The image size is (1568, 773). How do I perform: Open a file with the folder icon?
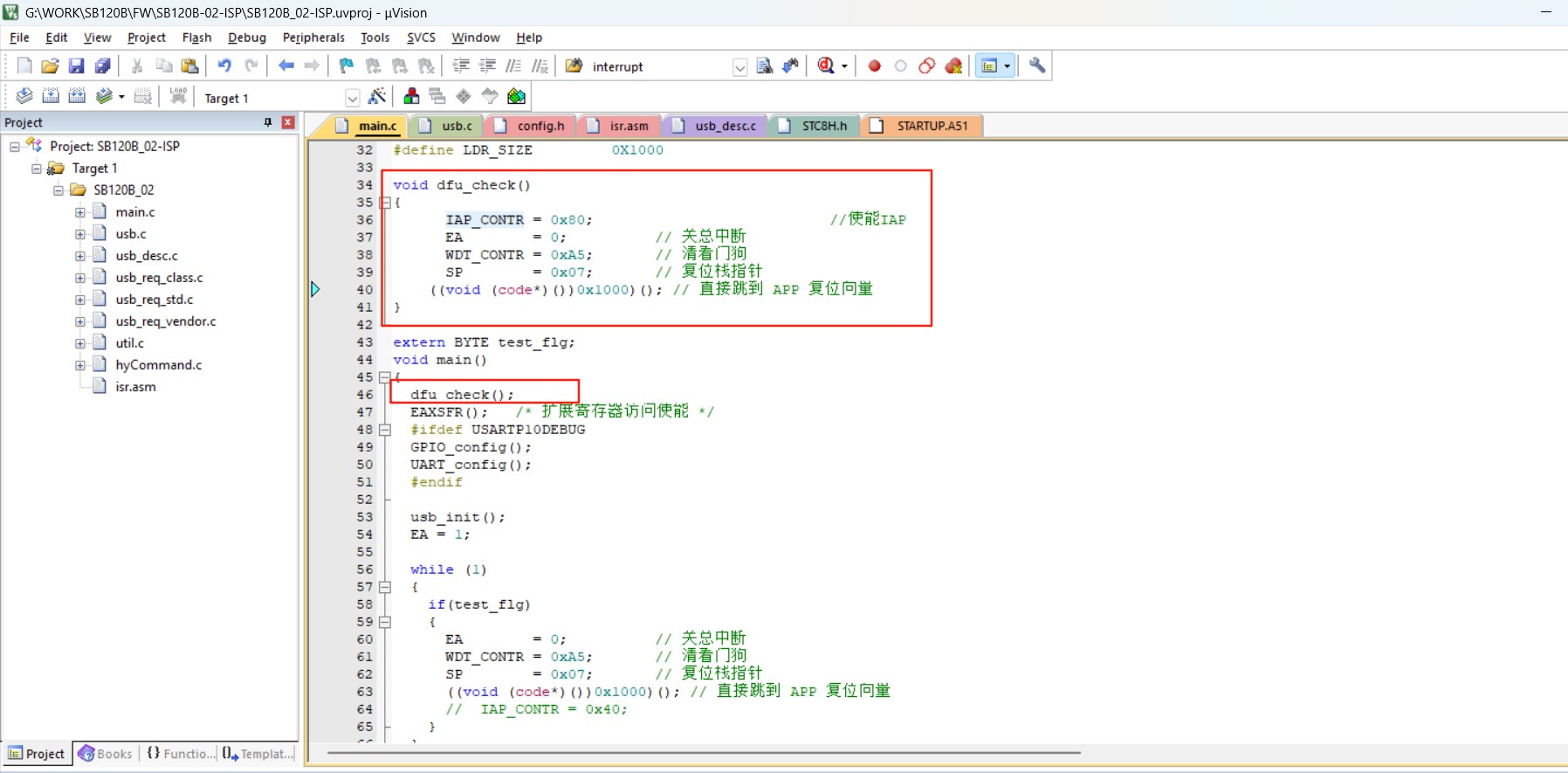coord(50,66)
